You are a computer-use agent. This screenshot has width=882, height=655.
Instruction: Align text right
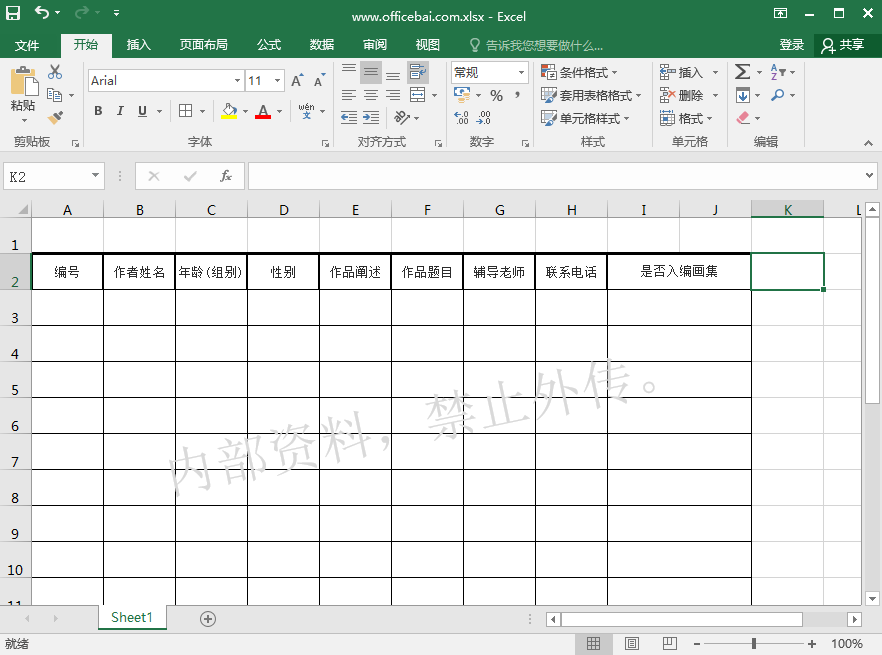(x=393, y=95)
